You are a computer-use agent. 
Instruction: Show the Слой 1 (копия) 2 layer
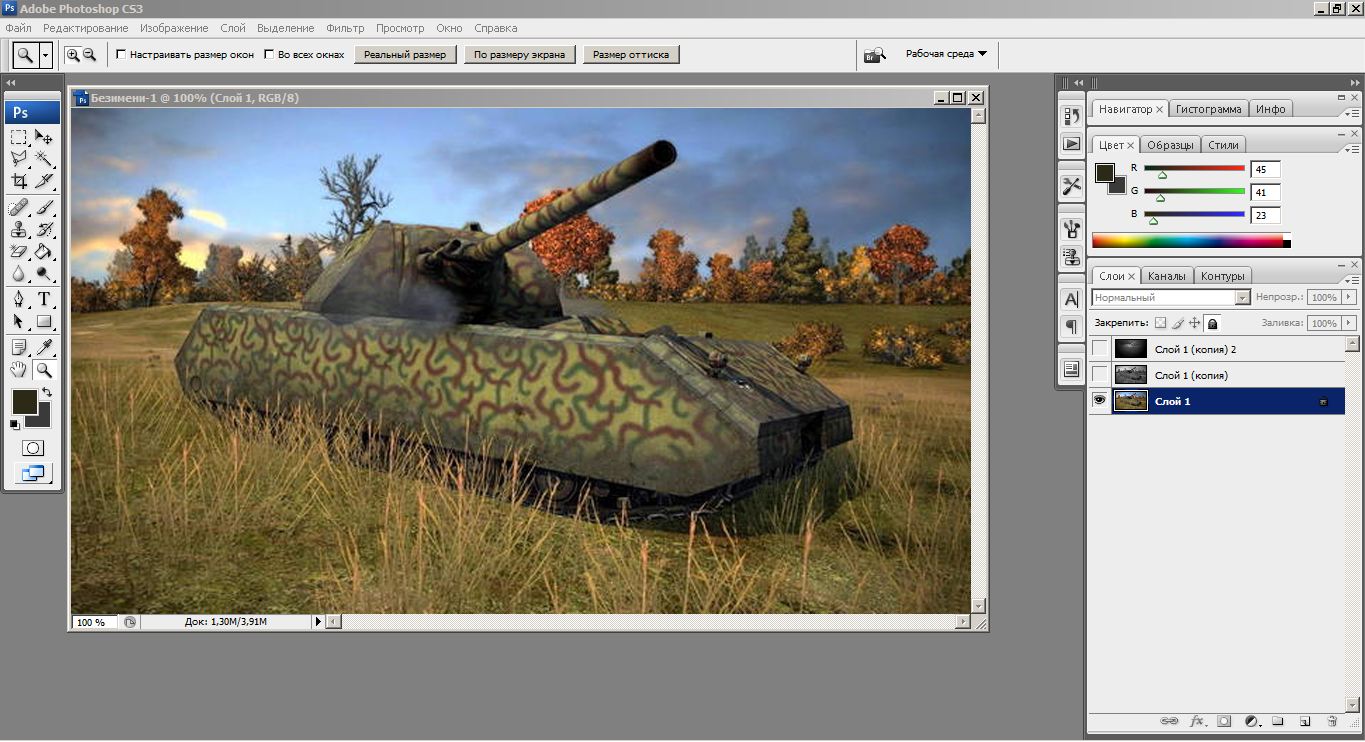click(1100, 349)
